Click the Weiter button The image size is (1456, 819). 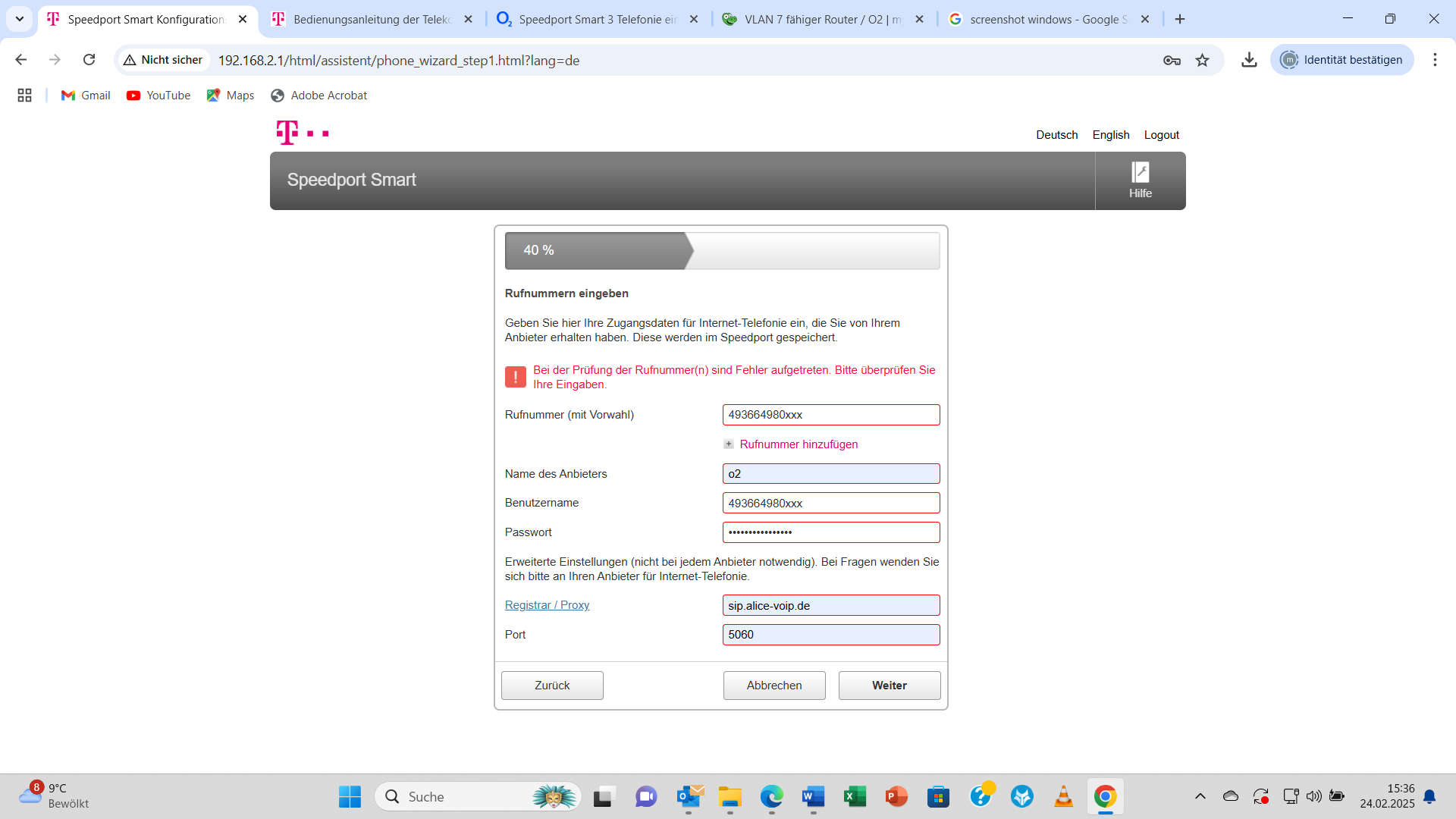[x=890, y=686]
